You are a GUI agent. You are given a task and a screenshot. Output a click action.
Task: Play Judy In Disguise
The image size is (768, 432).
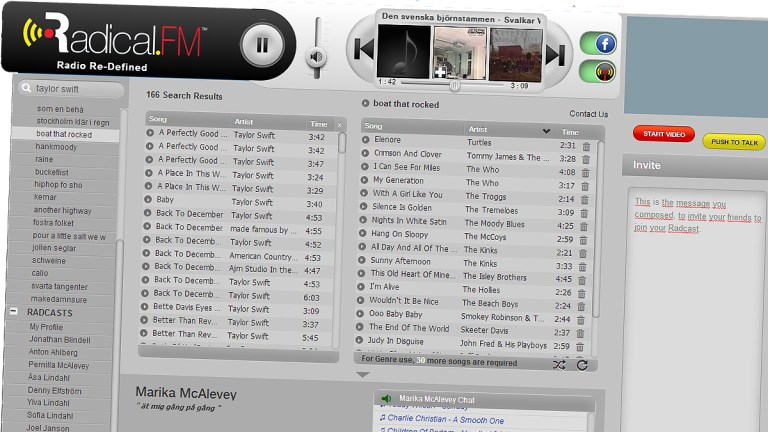coord(359,340)
